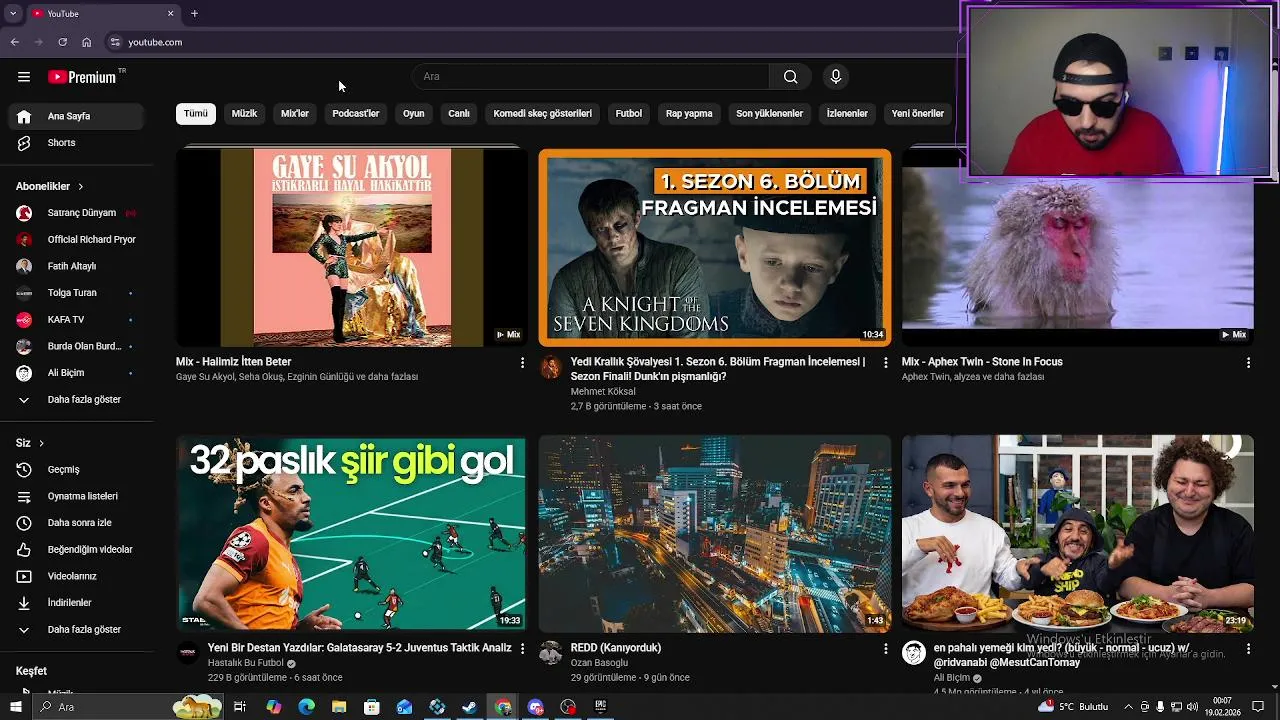Open Beğendiğim videolar liked videos

(76, 549)
